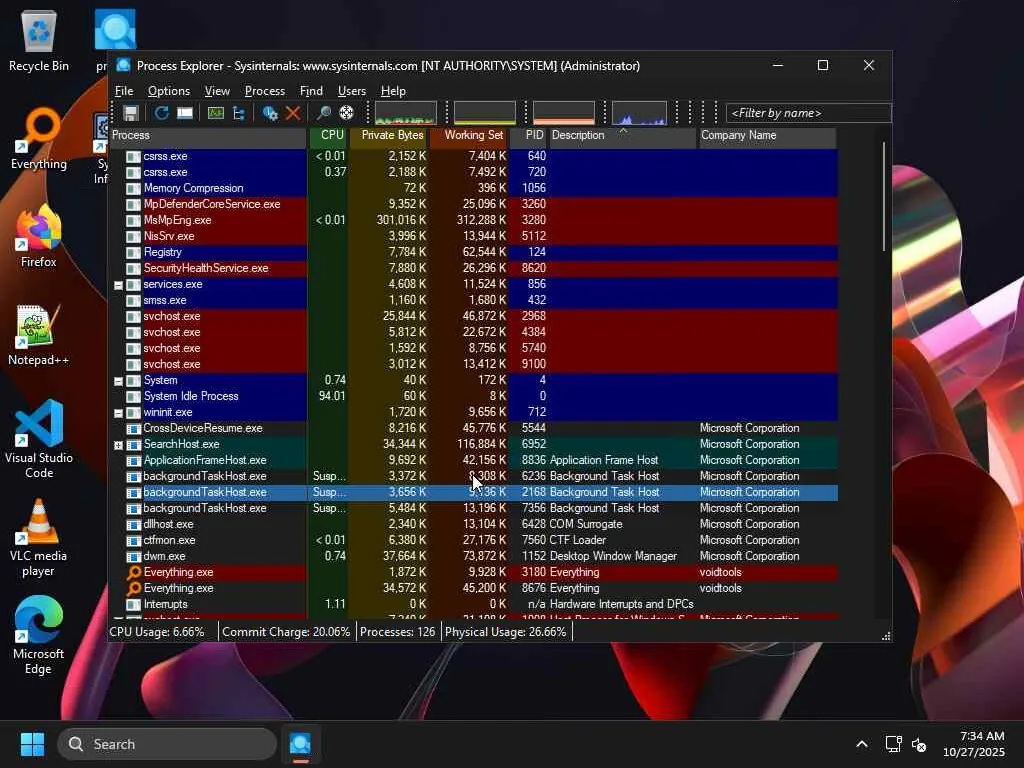
Task: Select the SecurityHealthService.exe row
Action: pyautogui.click(x=473, y=268)
